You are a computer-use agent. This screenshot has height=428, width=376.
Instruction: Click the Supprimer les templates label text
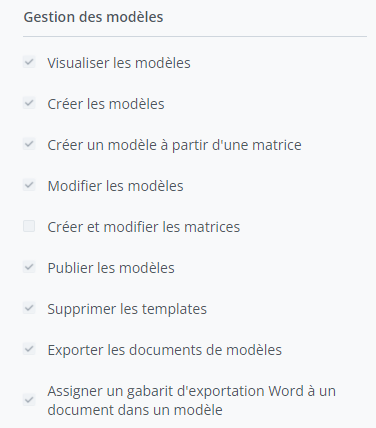(127, 309)
